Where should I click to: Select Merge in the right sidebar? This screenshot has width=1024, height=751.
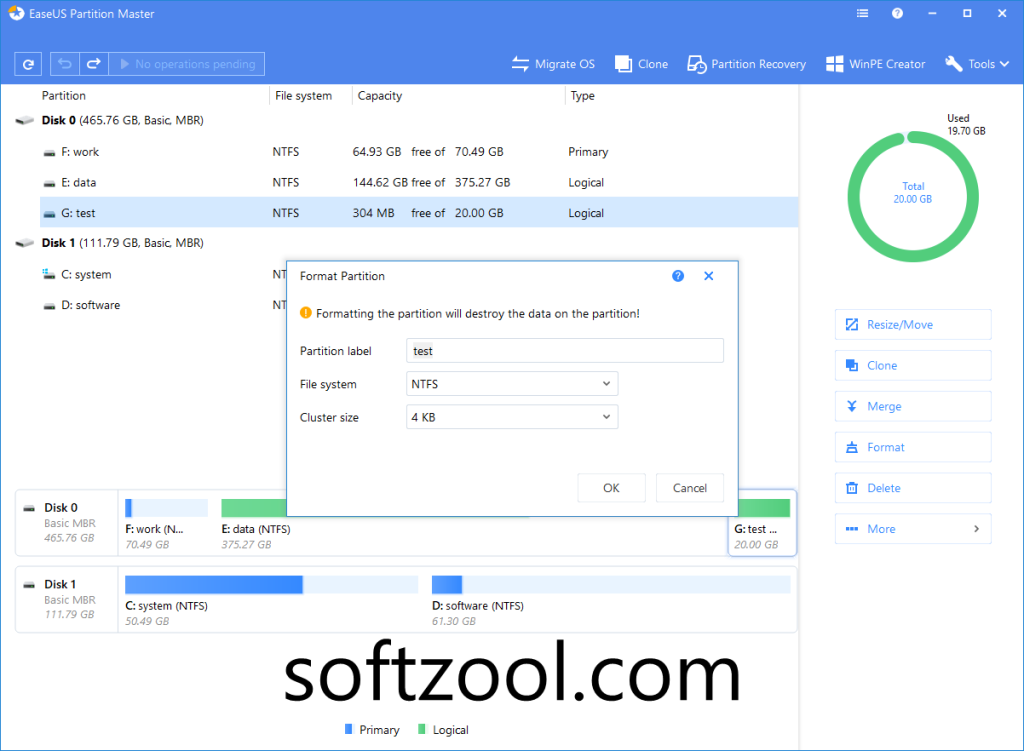912,406
